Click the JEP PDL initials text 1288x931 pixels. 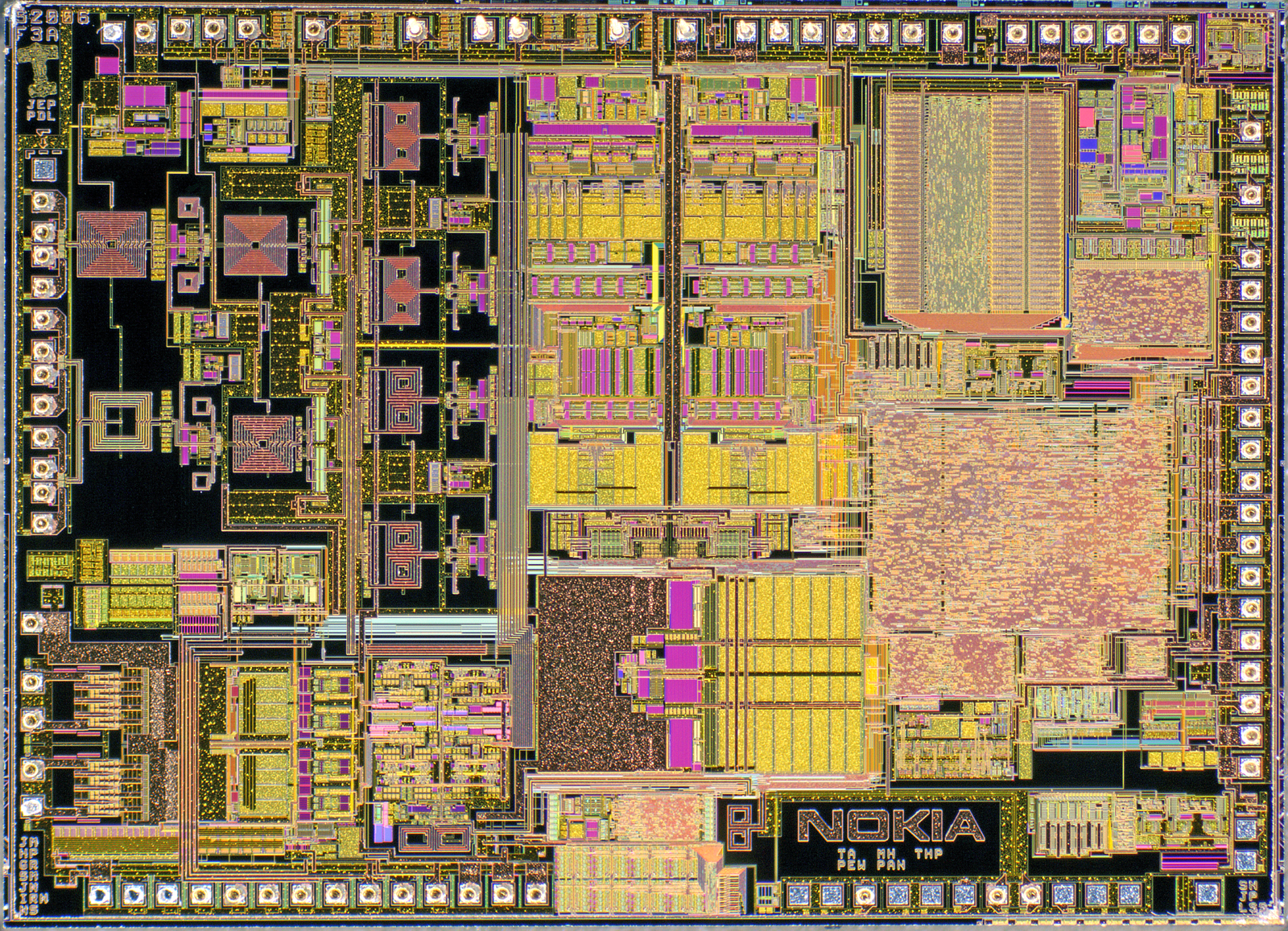pos(37,109)
